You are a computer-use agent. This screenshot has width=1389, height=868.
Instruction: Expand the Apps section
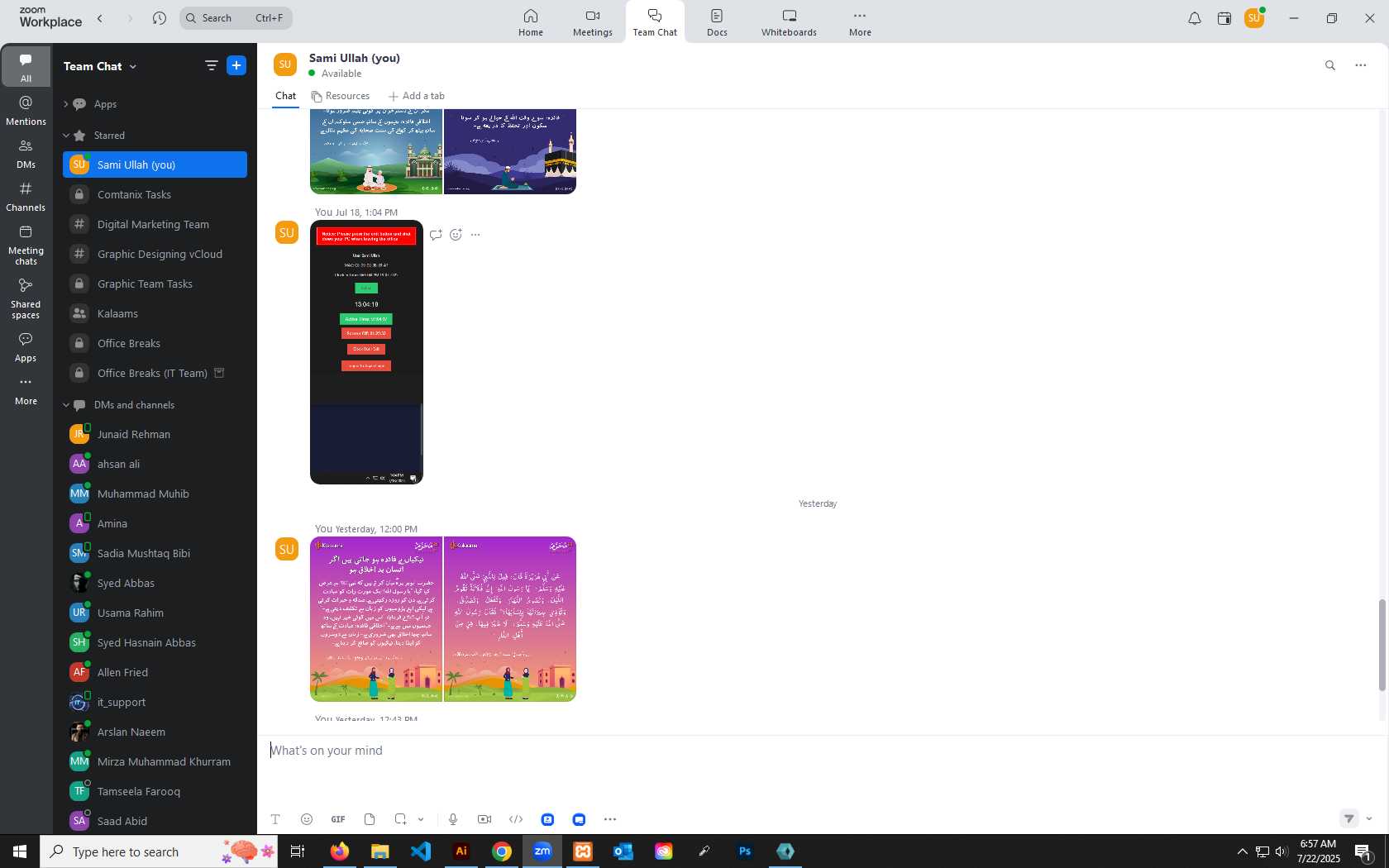click(x=66, y=104)
